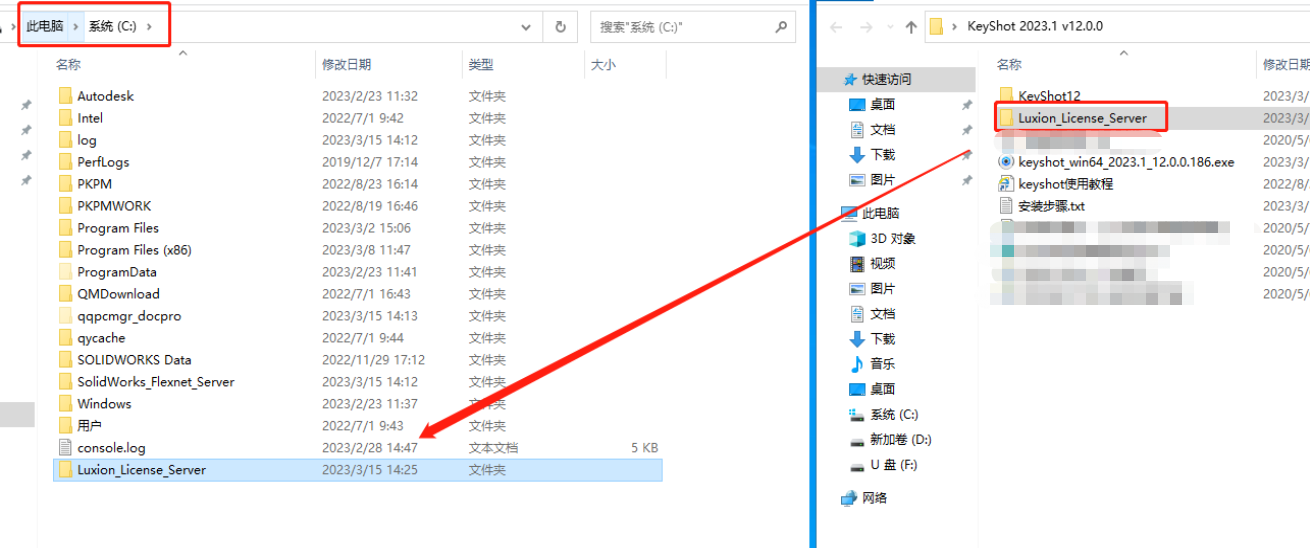1310x548 pixels.
Task: Click the PKPM folder icon
Action: 66,184
